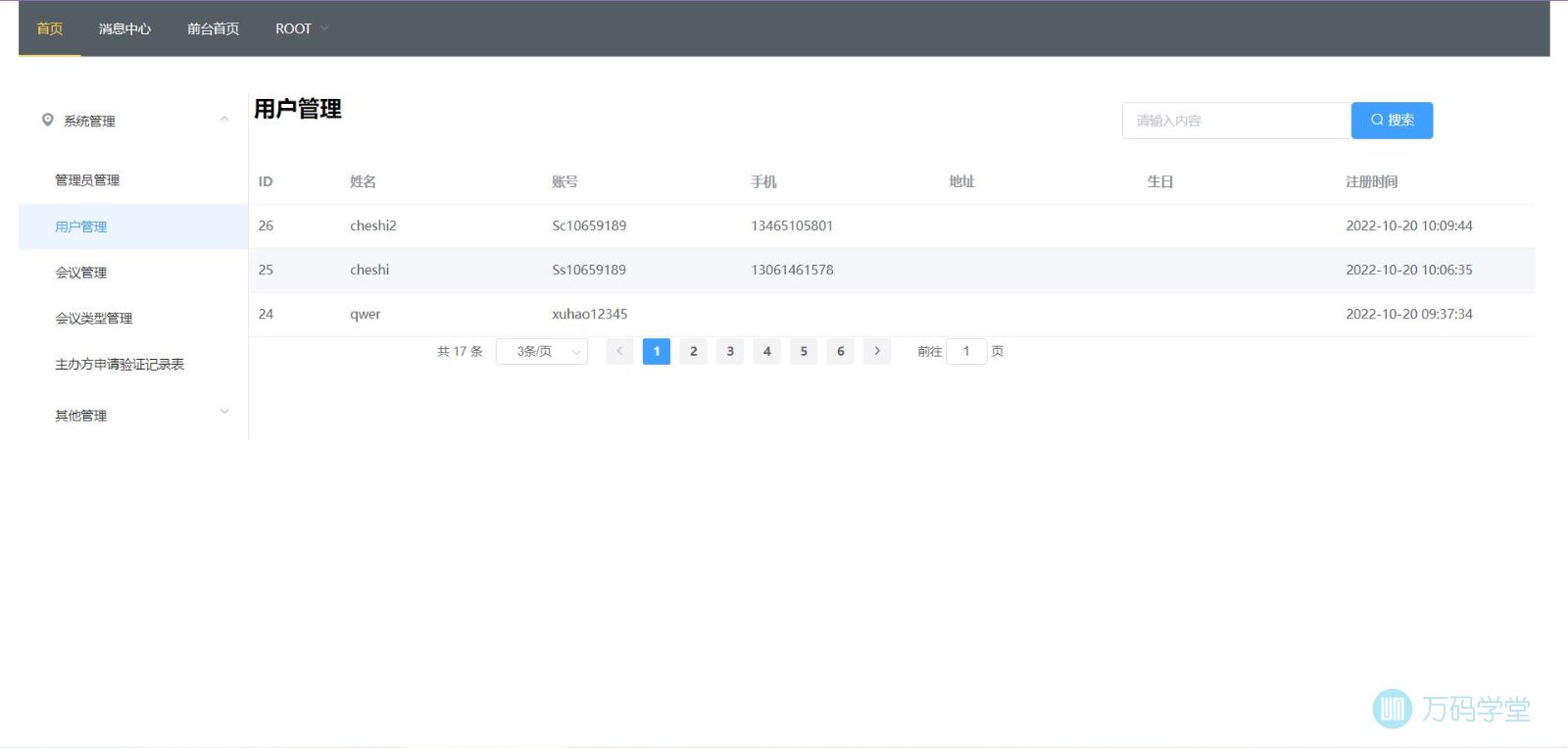Select 用户管理 in the sidebar
Viewport: 1568px width, 748px height.
[133, 226]
